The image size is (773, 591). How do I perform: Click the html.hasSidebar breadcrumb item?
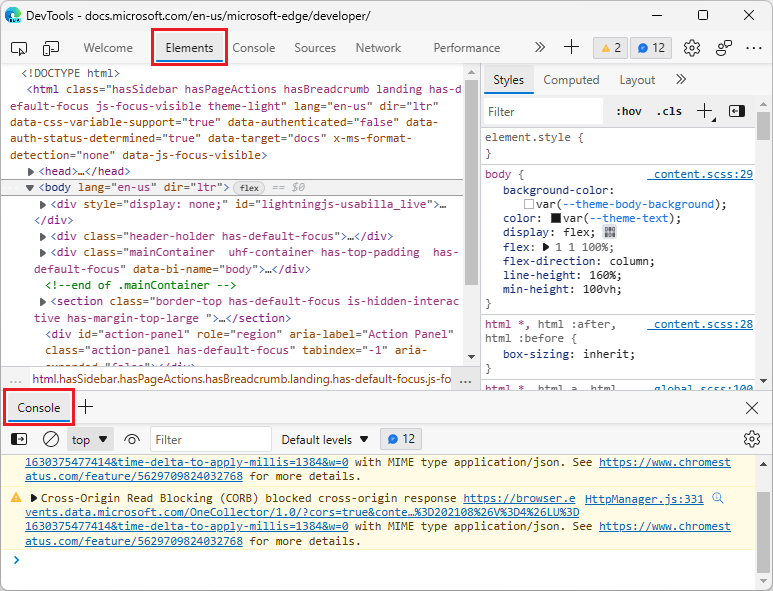coord(242,379)
